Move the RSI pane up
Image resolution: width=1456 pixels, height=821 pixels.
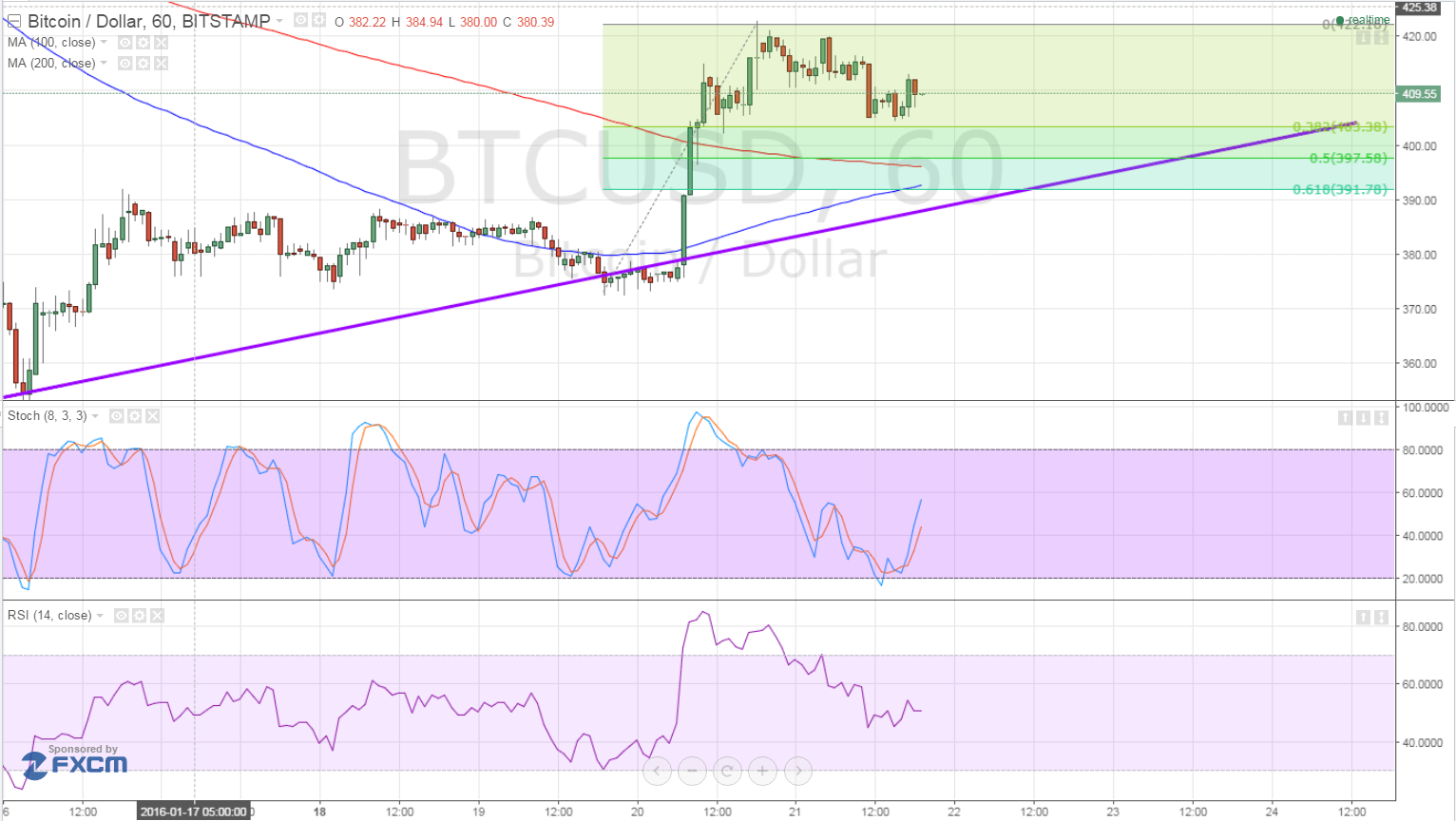point(1364,618)
